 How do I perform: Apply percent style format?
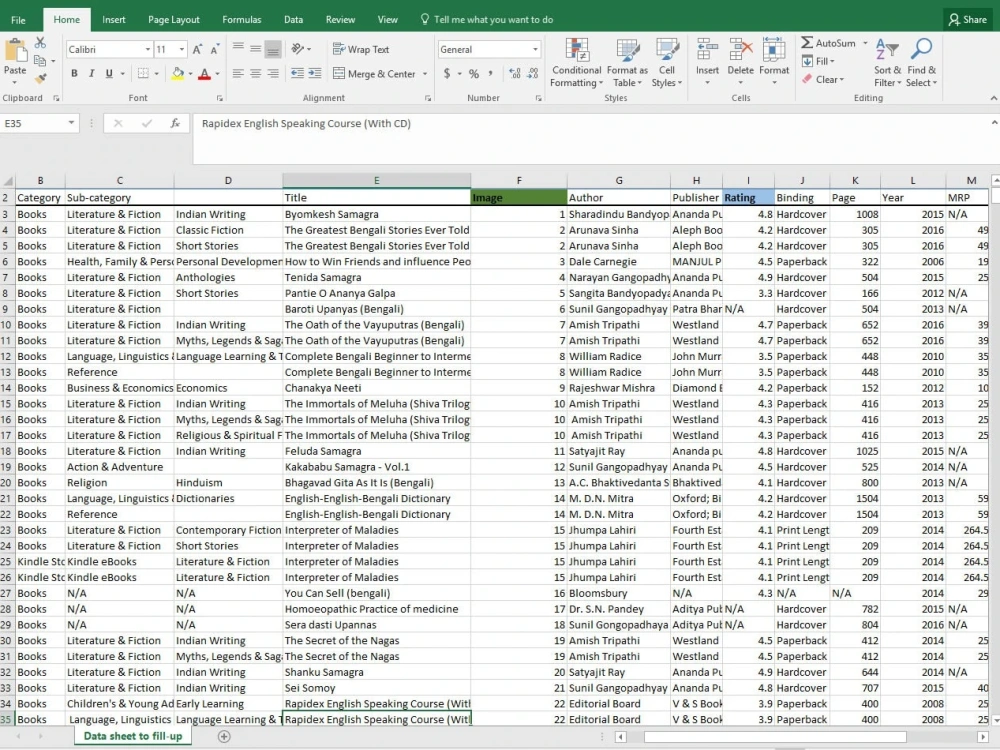coord(474,73)
